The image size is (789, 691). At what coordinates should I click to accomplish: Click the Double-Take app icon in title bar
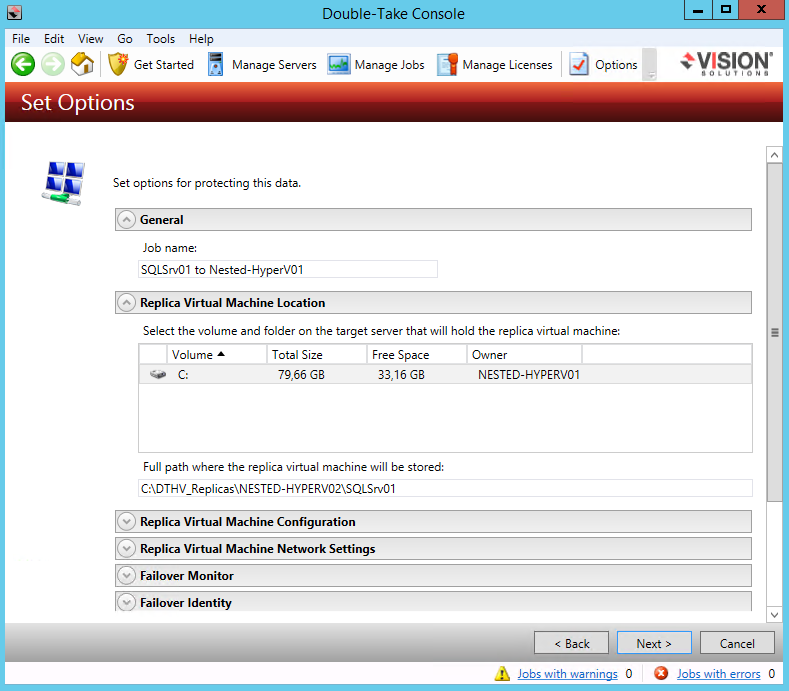point(15,13)
